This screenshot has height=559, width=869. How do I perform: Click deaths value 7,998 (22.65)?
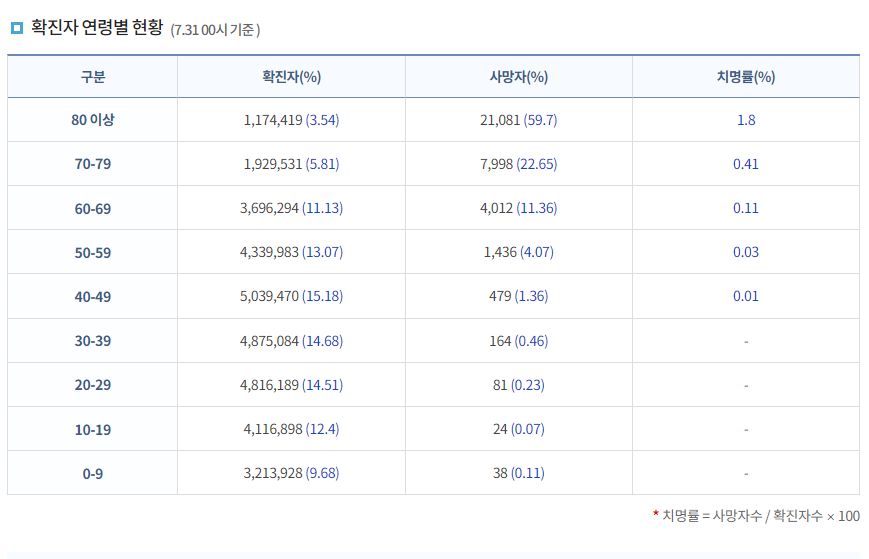point(519,164)
